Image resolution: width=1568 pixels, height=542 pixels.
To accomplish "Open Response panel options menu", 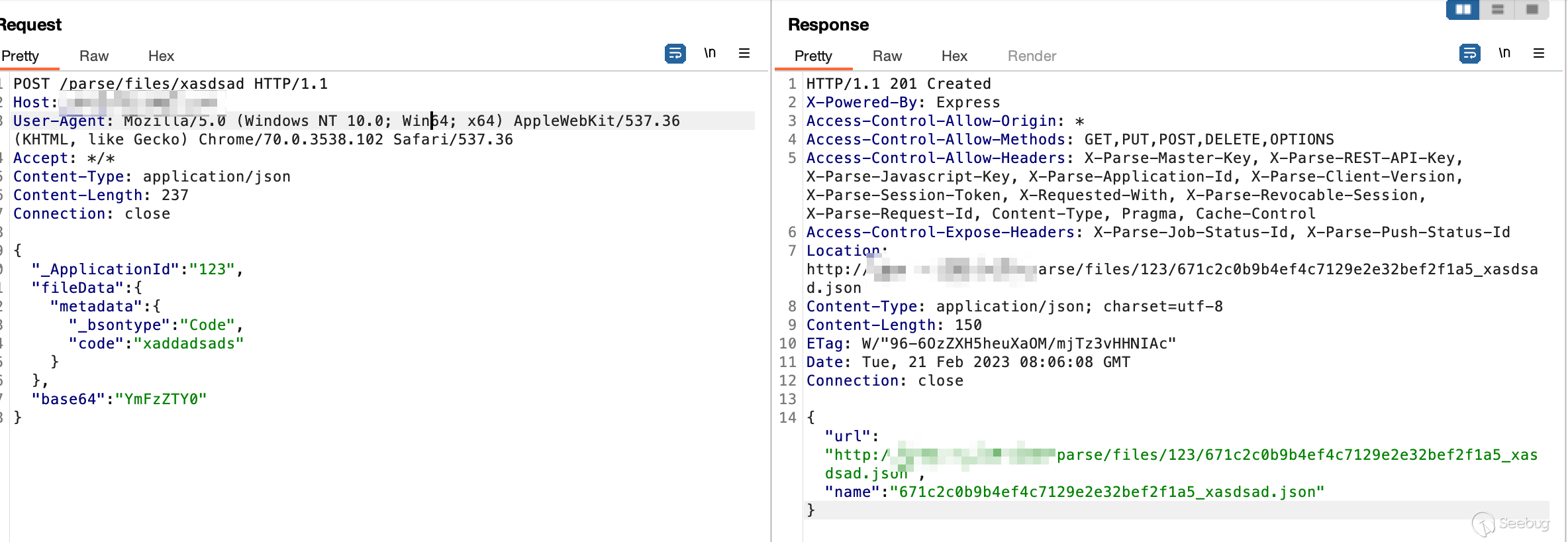I will [1539, 53].
